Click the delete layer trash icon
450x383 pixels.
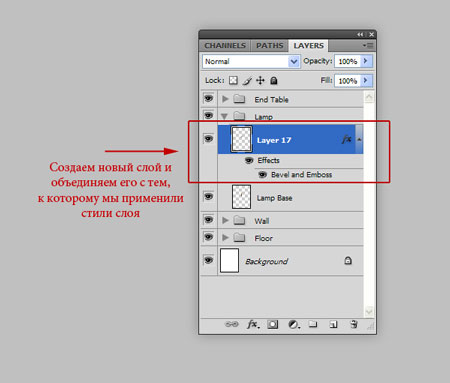pyautogui.click(x=354, y=324)
